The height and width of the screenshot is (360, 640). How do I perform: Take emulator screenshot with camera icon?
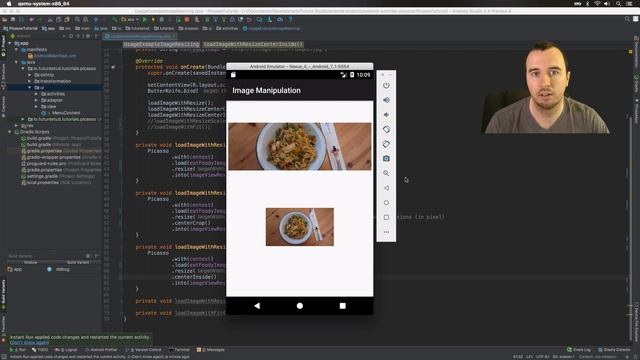tap(386, 158)
